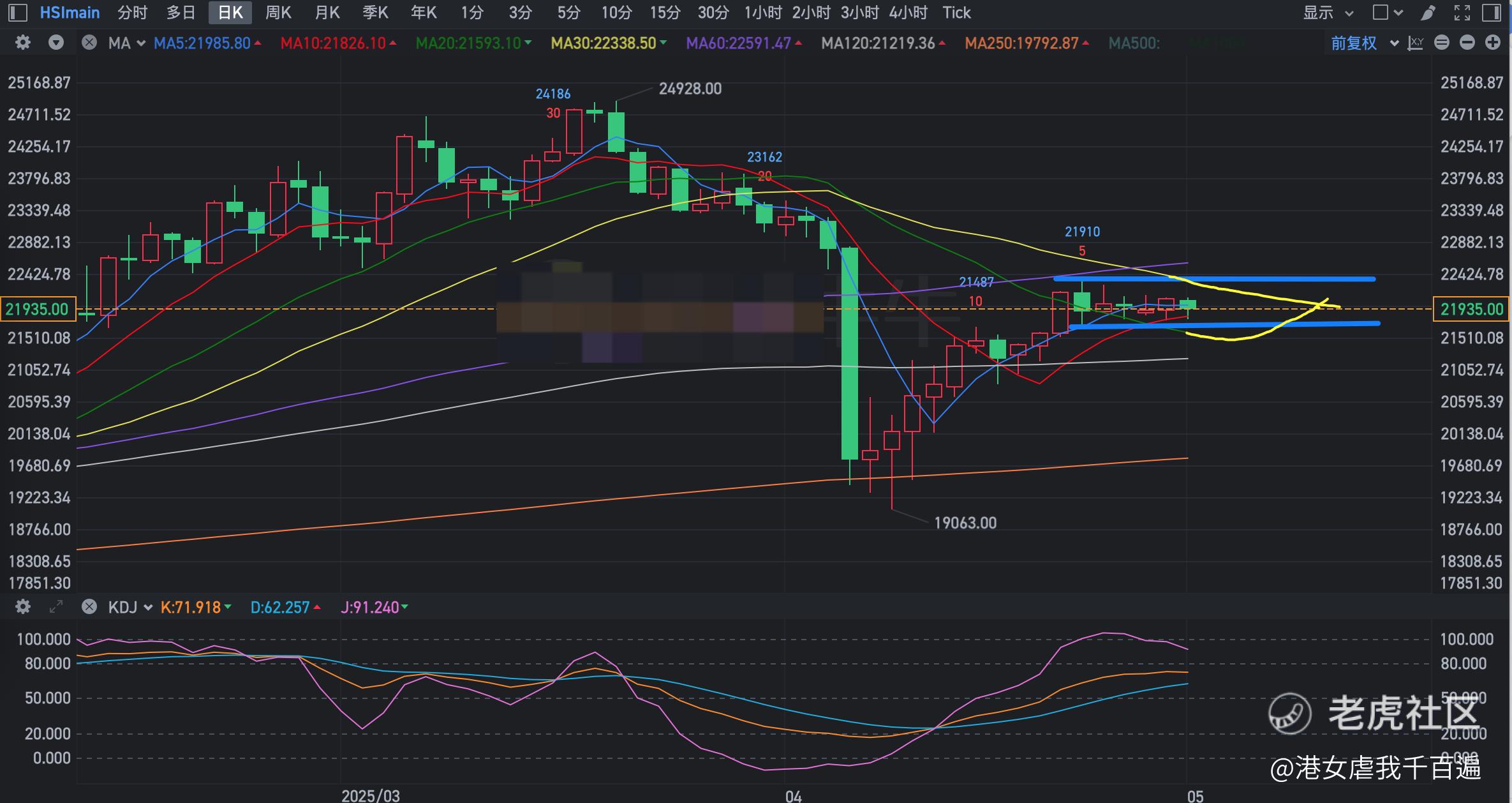The height and width of the screenshot is (803, 1512).
Task: Toggle the left sidebar panel icon
Action: (x=18, y=13)
